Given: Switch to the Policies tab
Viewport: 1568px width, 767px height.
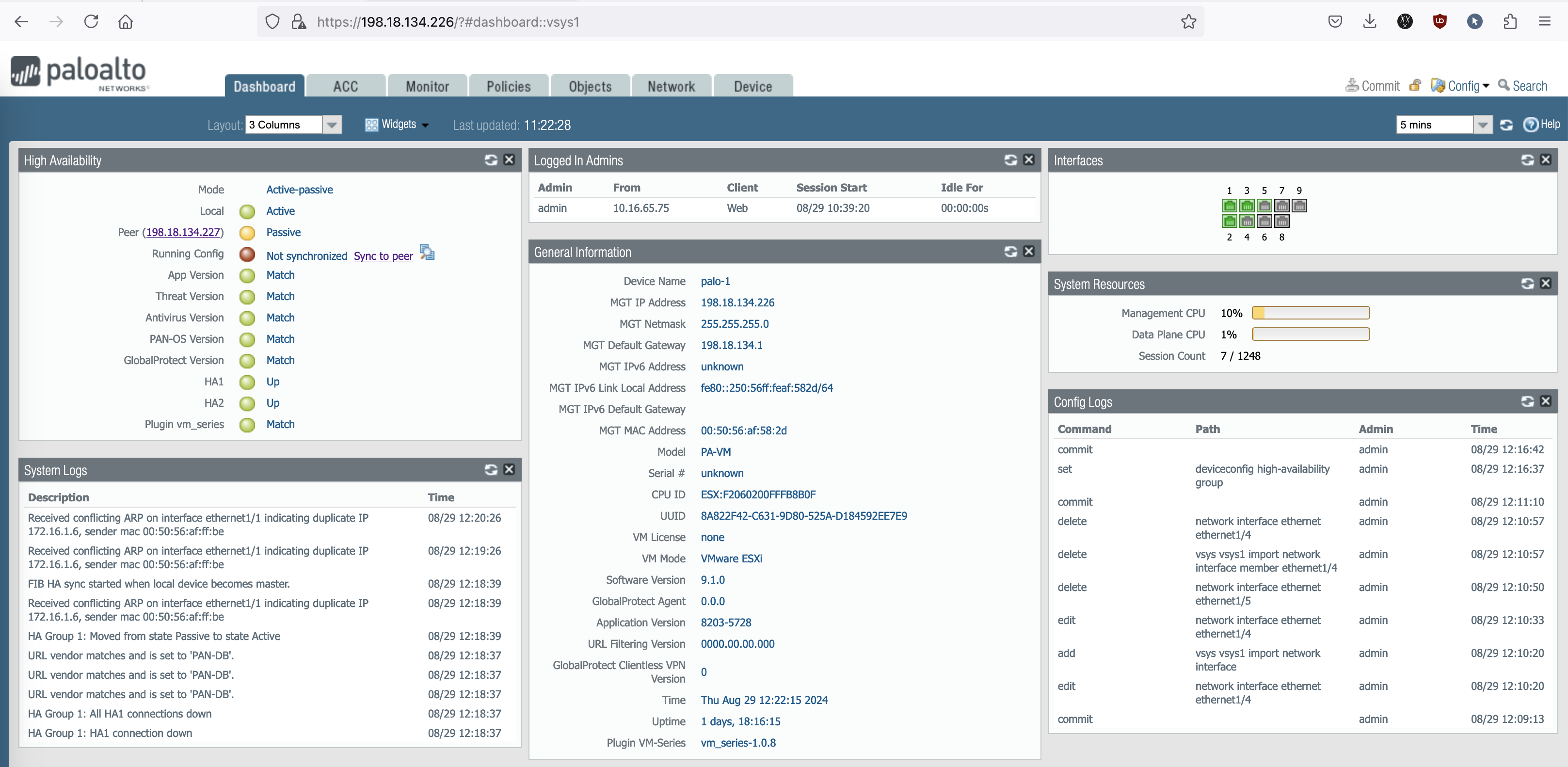Looking at the screenshot, I should pos(508,86).
